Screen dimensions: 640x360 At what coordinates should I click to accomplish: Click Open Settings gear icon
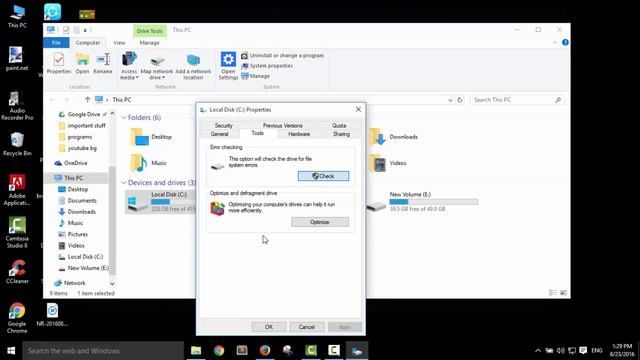(228, 66)
